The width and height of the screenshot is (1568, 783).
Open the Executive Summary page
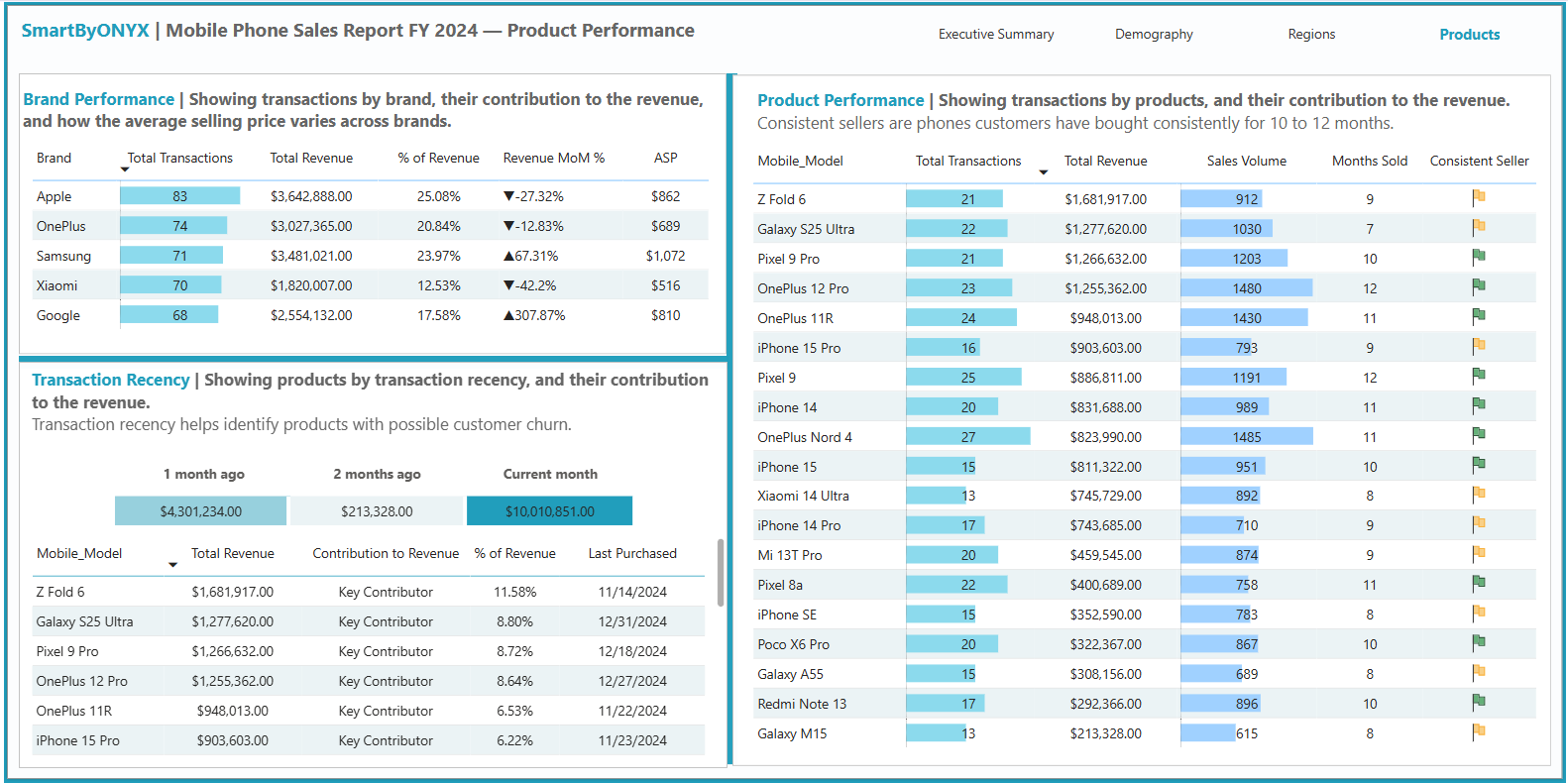pyautogui.click(x=996, y=34)
